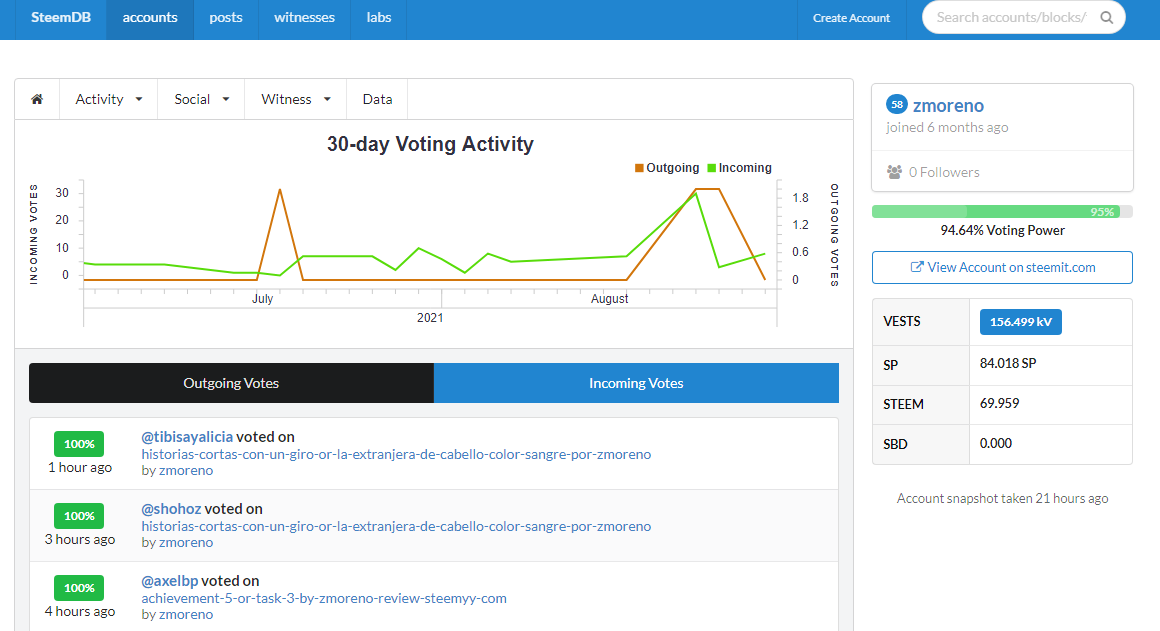Open @axelbp voter profile

pos(170,581)
